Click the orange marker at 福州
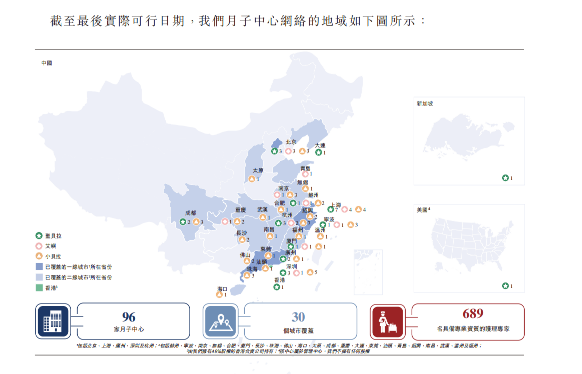 [x=299, y=236]
